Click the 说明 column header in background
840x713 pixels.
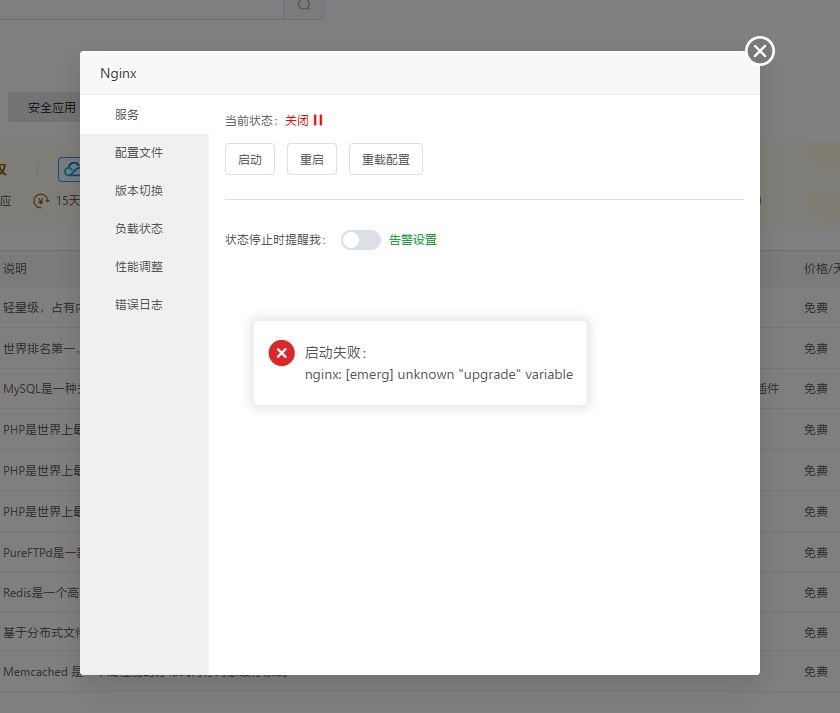tap(14, 268)
